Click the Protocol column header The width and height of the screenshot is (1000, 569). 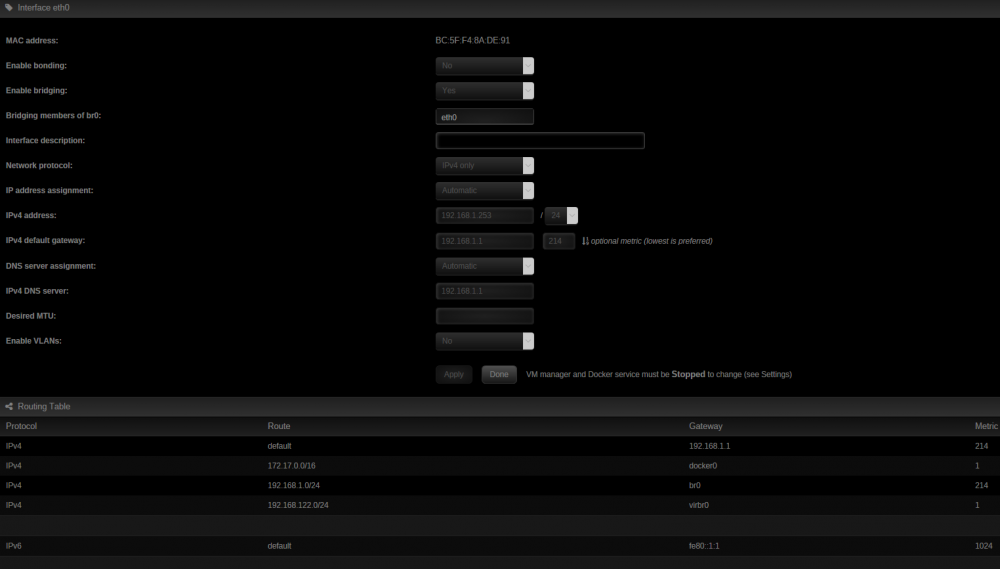click(x=21, y=426)
